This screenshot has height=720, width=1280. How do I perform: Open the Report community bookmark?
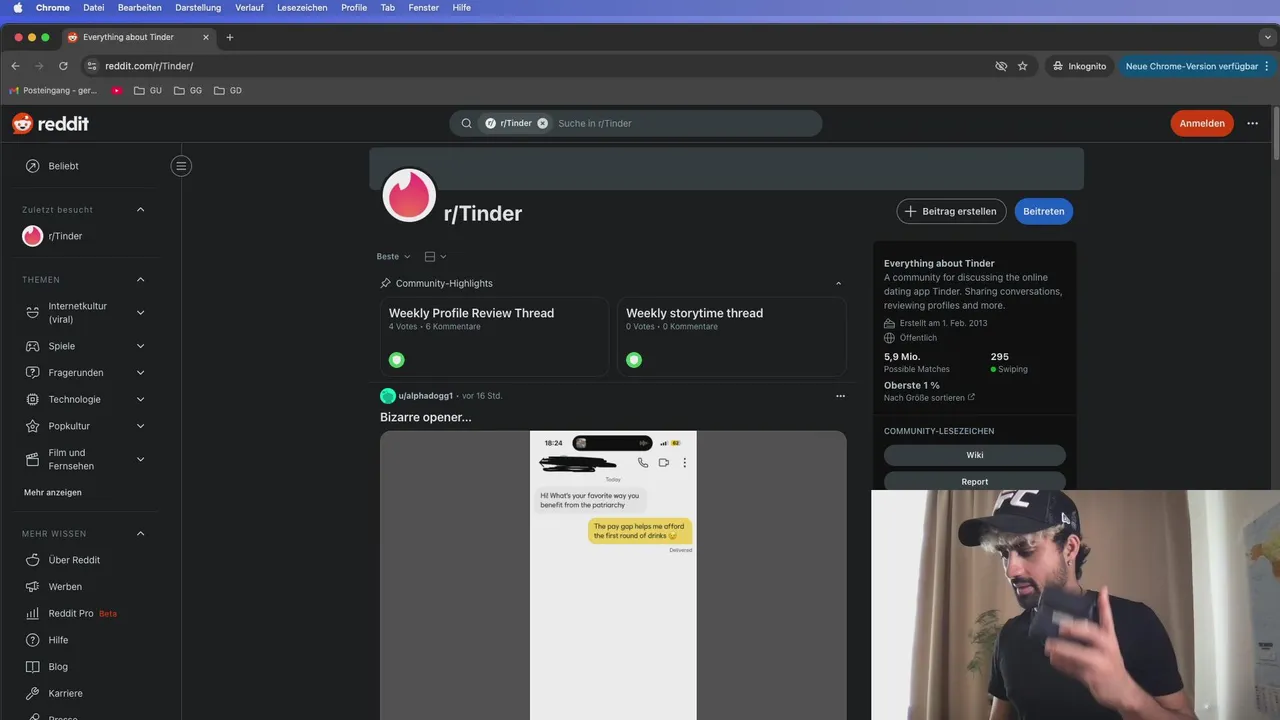[x=975, y=481]
